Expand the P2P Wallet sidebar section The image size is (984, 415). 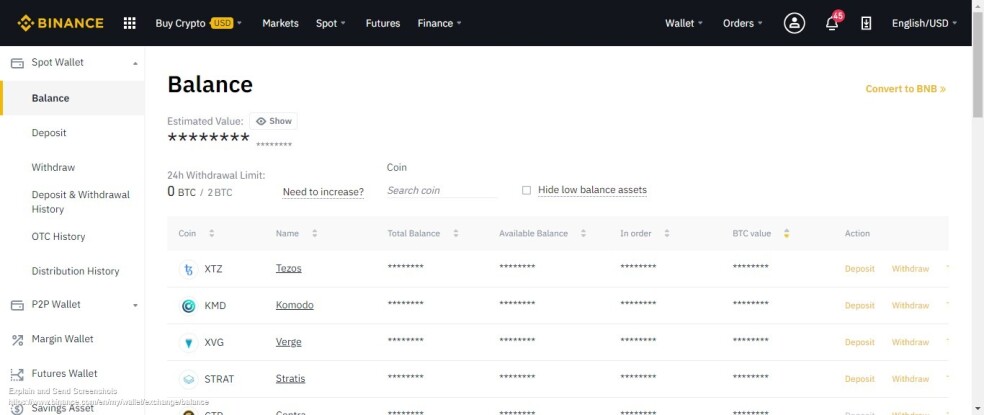(135, 305)
